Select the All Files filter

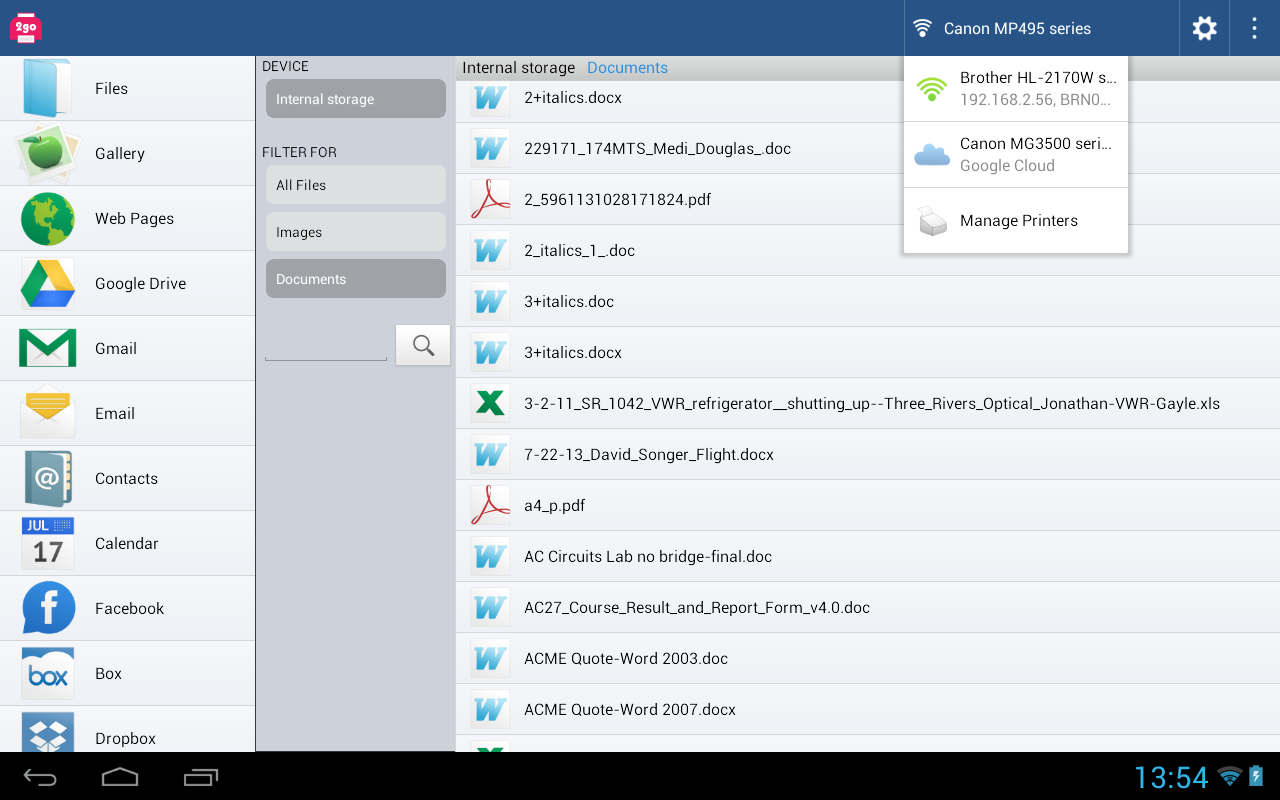356,185
